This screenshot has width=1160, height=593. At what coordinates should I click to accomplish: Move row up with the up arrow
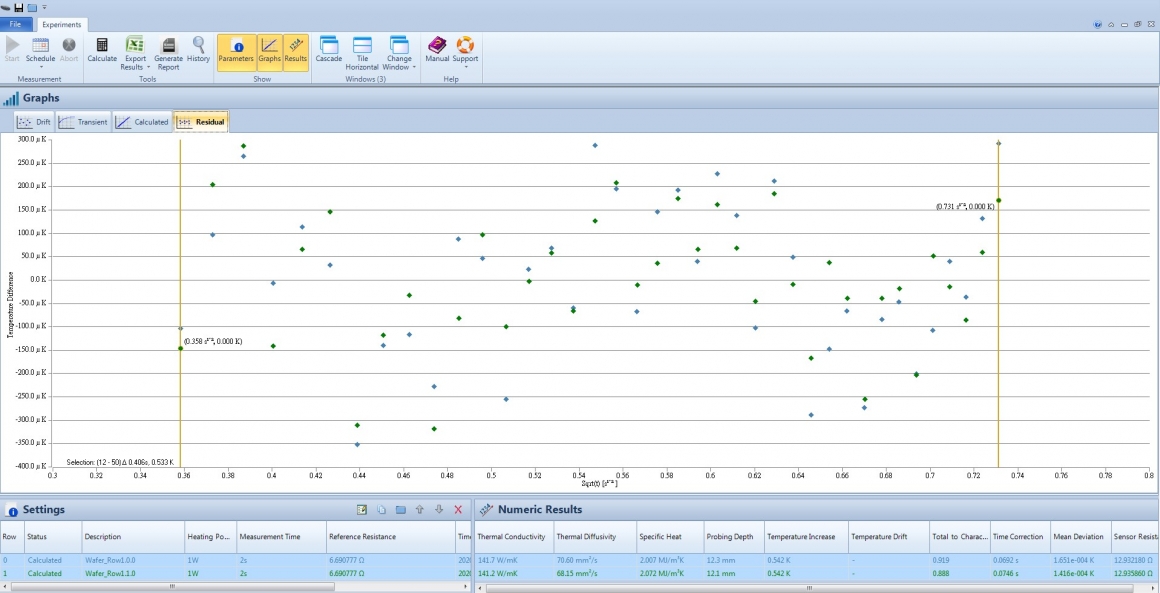pyautogui.click(x=419, y=509)
